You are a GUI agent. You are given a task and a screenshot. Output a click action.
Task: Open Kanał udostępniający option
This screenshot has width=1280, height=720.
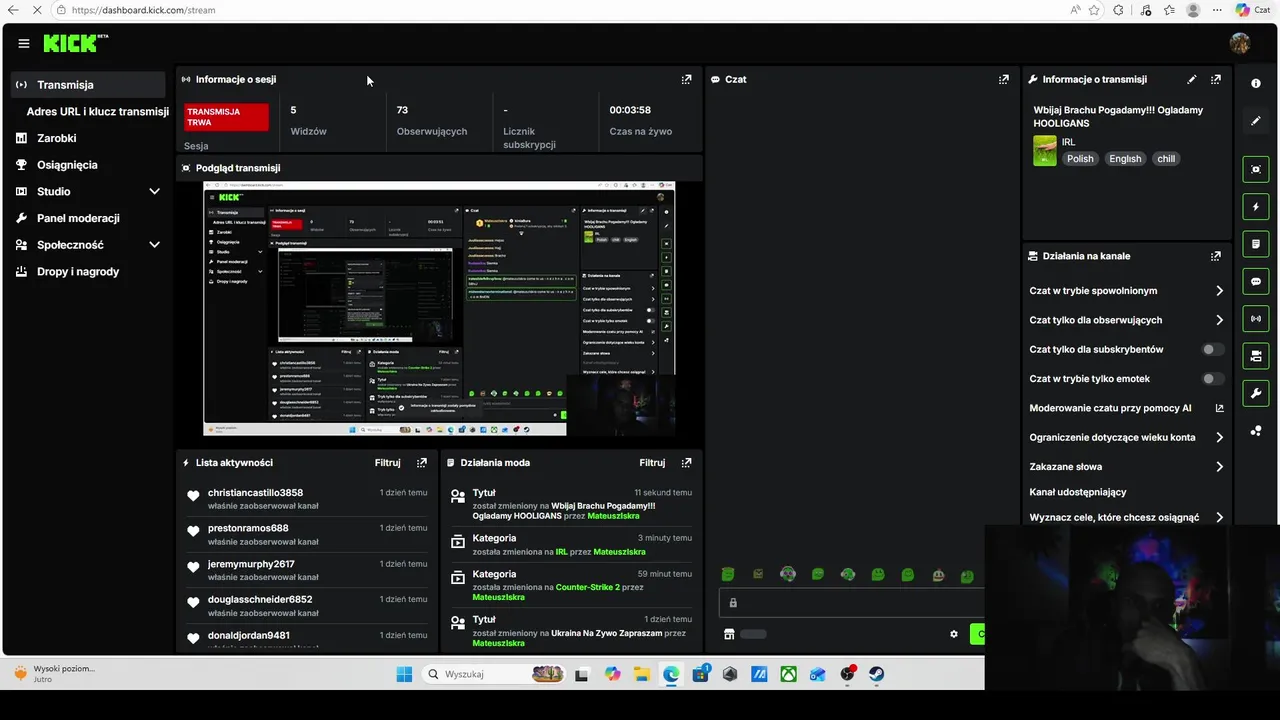pos(1078,492)
